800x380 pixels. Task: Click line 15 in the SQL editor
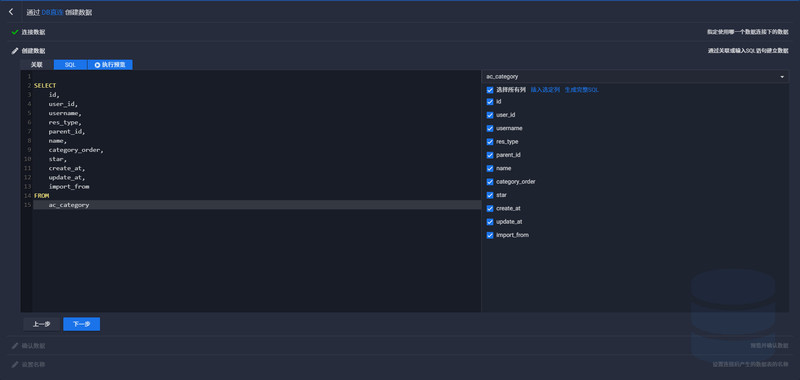click(257, 205)
